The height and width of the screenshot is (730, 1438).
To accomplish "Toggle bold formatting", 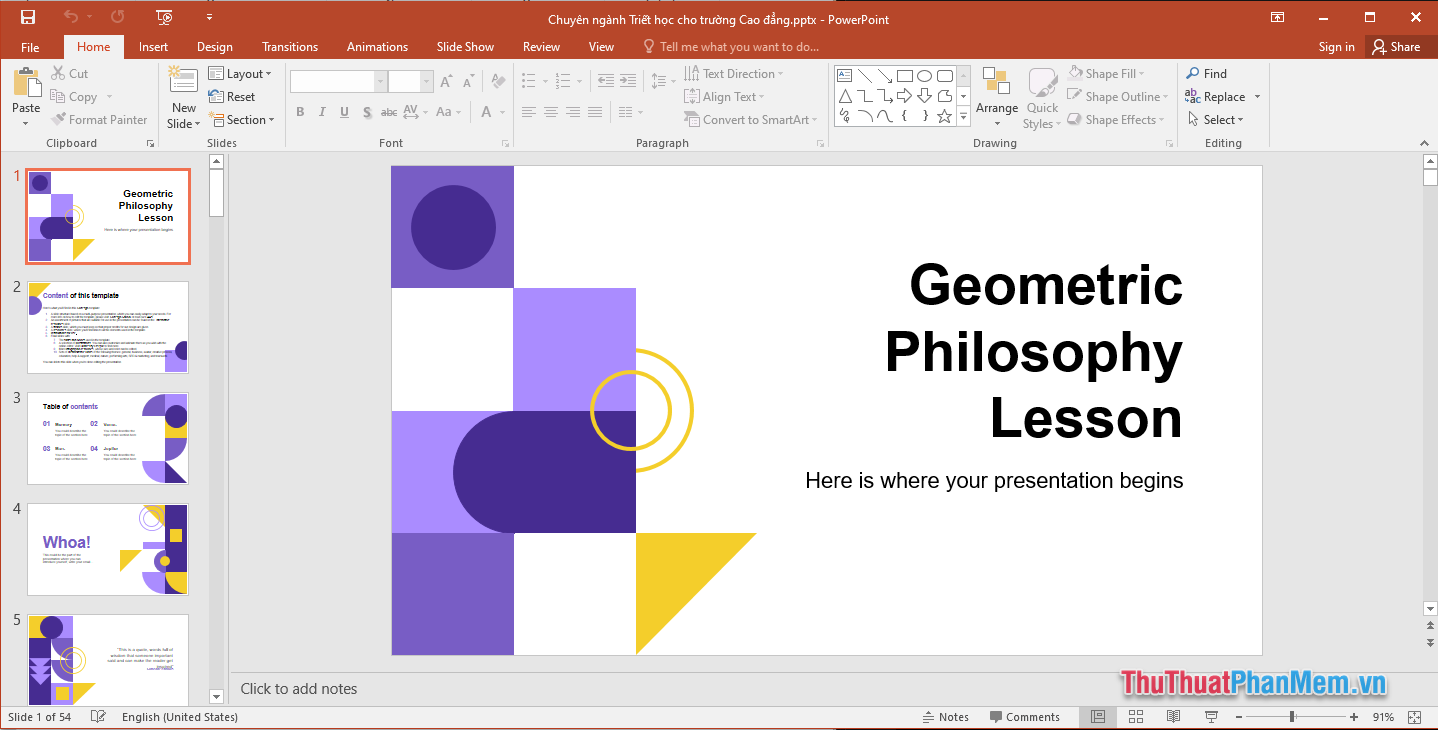I will 300,112.
